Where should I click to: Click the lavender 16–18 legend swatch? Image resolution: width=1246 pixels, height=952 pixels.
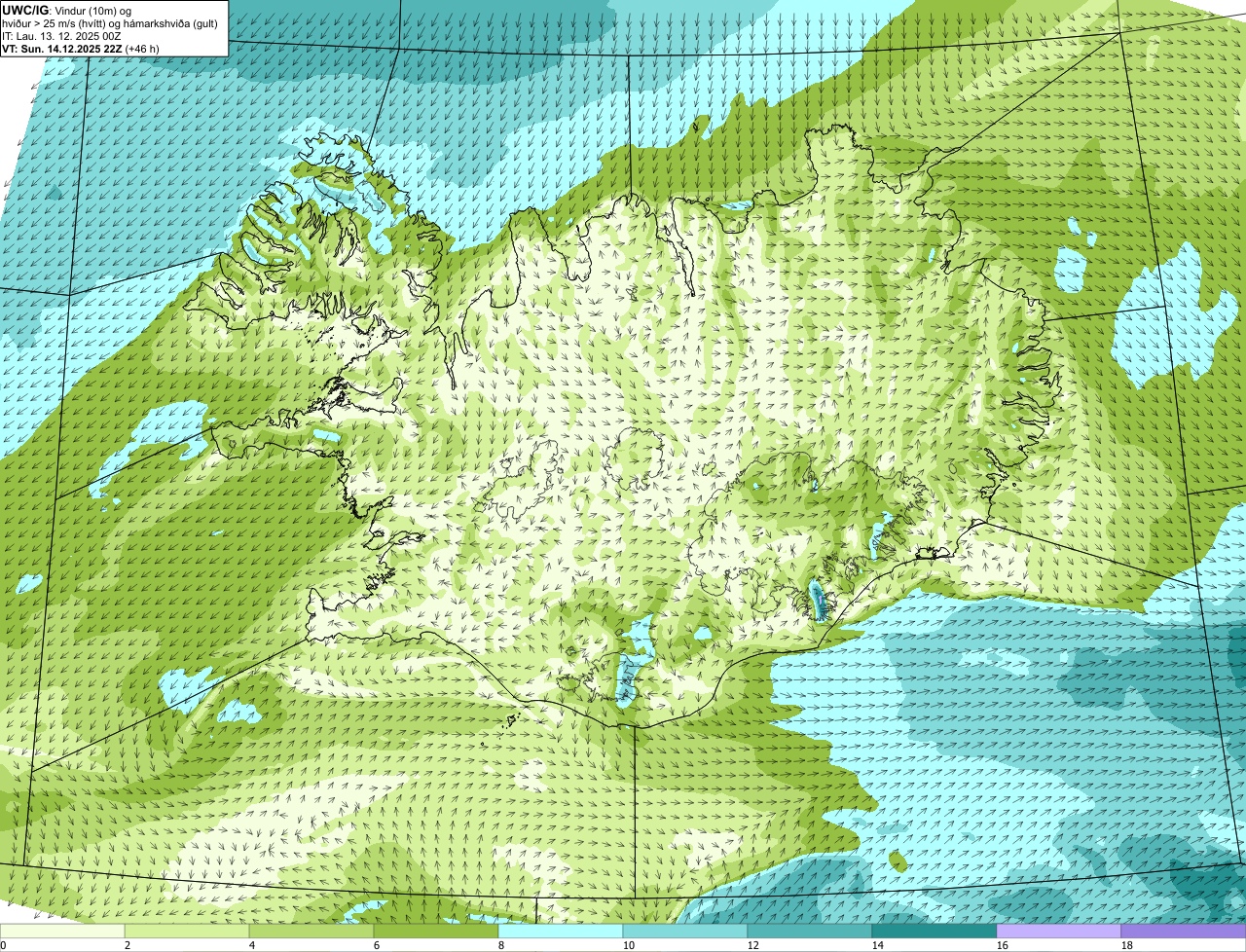pyautogui.click(x=1059, y=932)
